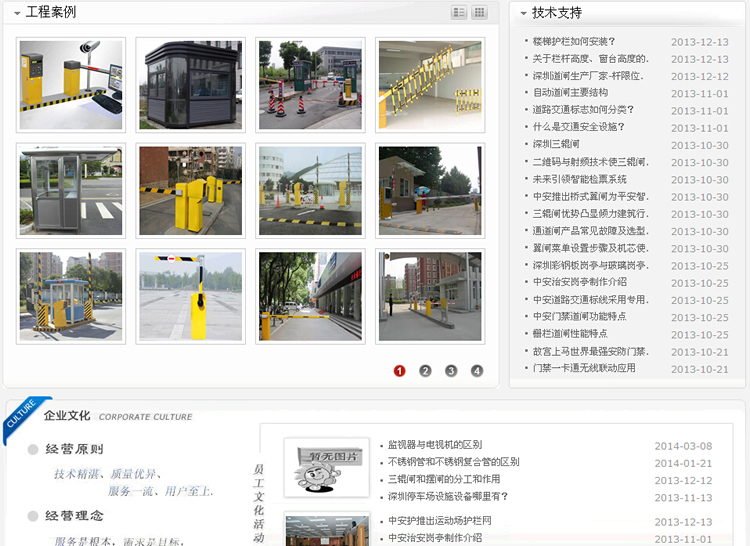Open article 二维码与射频技术使三辊闸

click(591, 162)
